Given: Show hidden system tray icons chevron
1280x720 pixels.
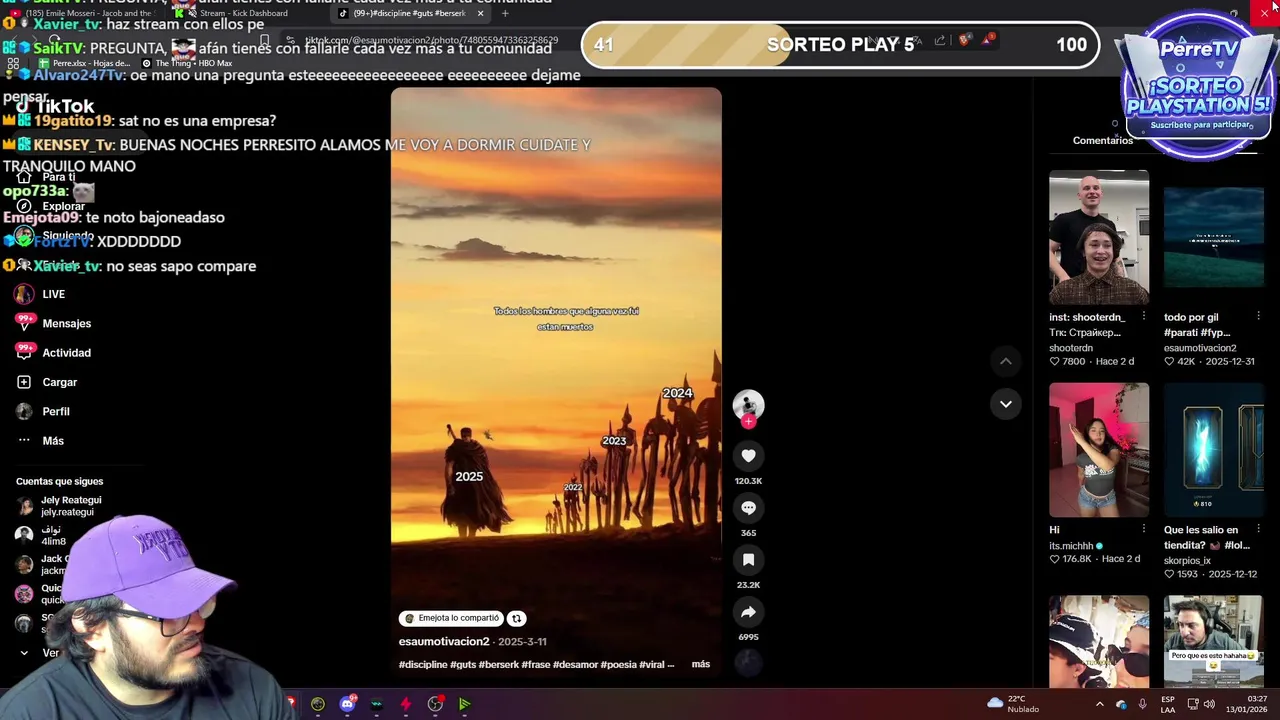Looking at the screenshot, I should (1100, 704).
